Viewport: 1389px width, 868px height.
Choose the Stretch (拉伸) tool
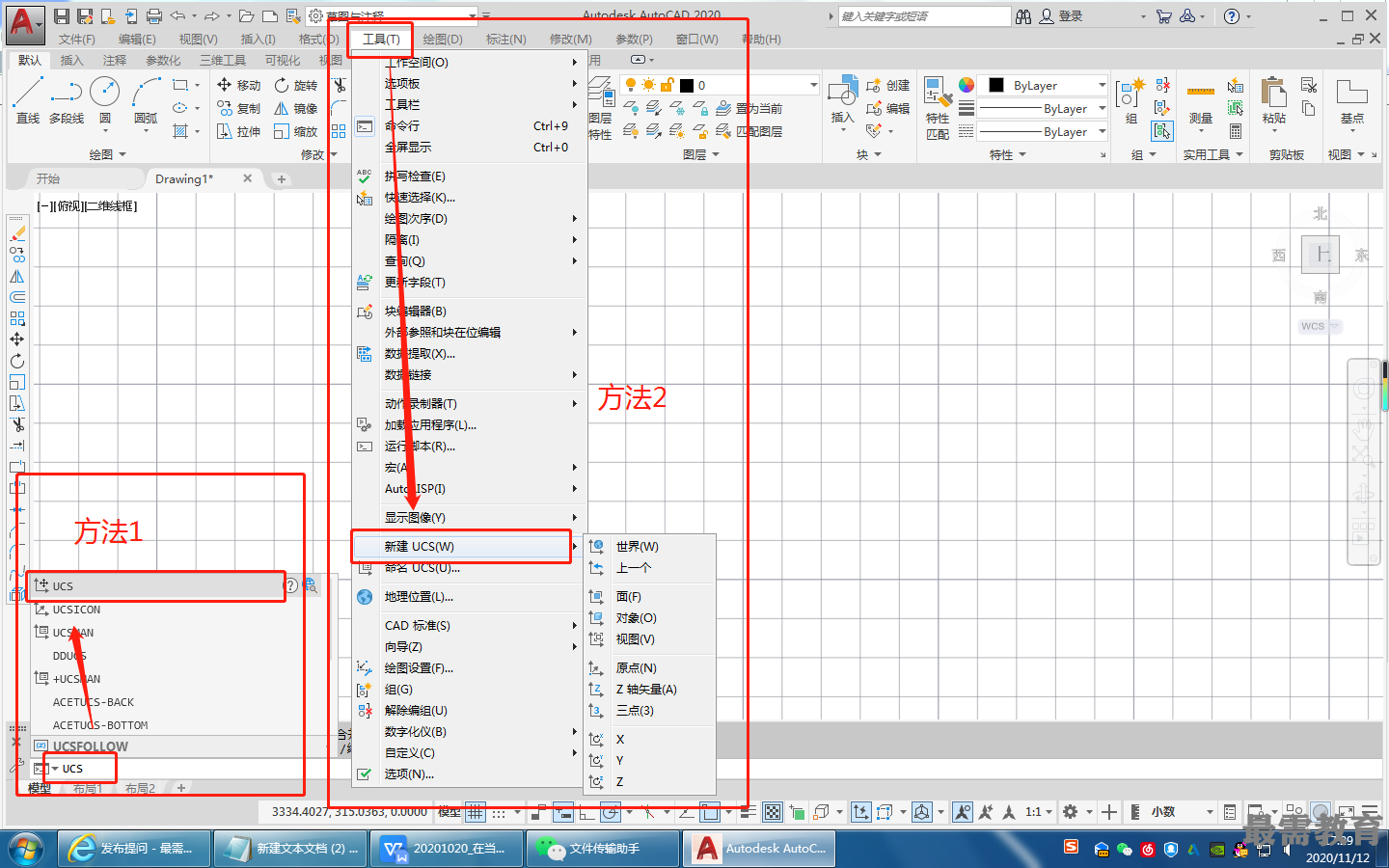[x=238, y=131]
